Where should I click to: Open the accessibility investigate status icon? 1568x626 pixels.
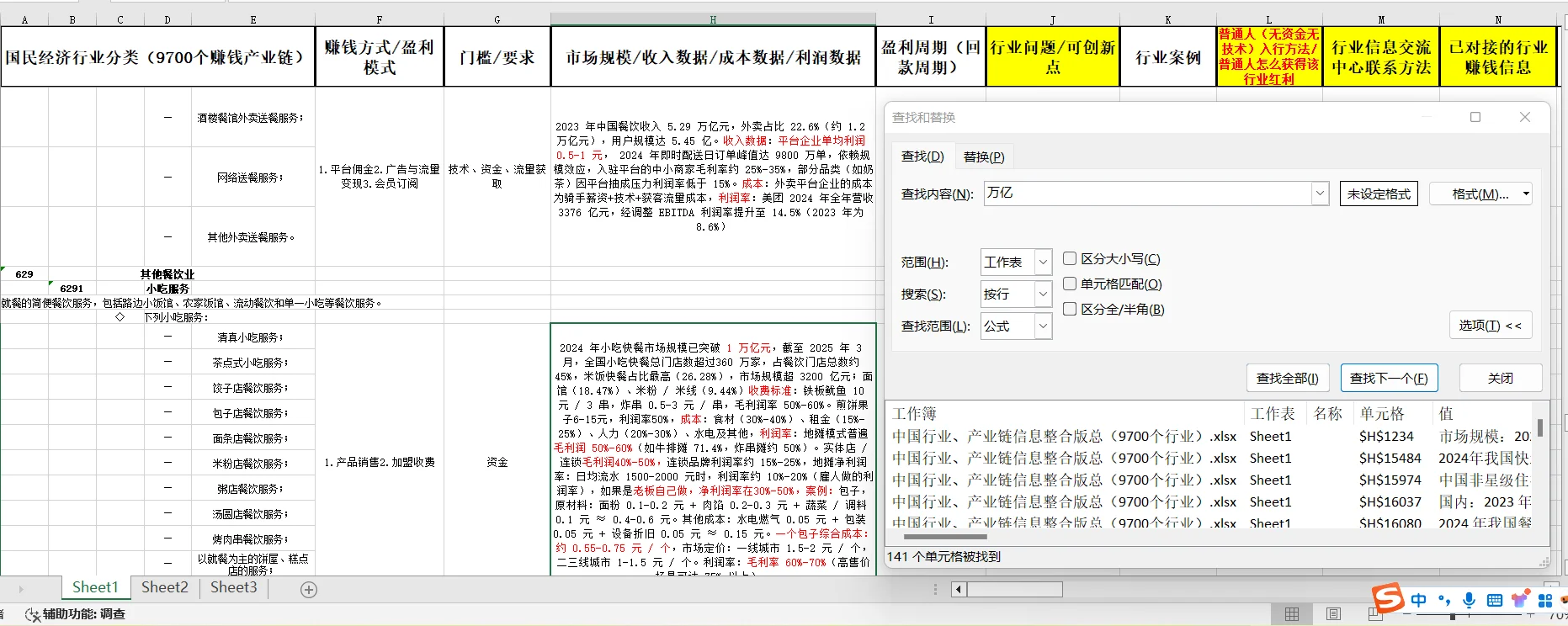(33, 615)
